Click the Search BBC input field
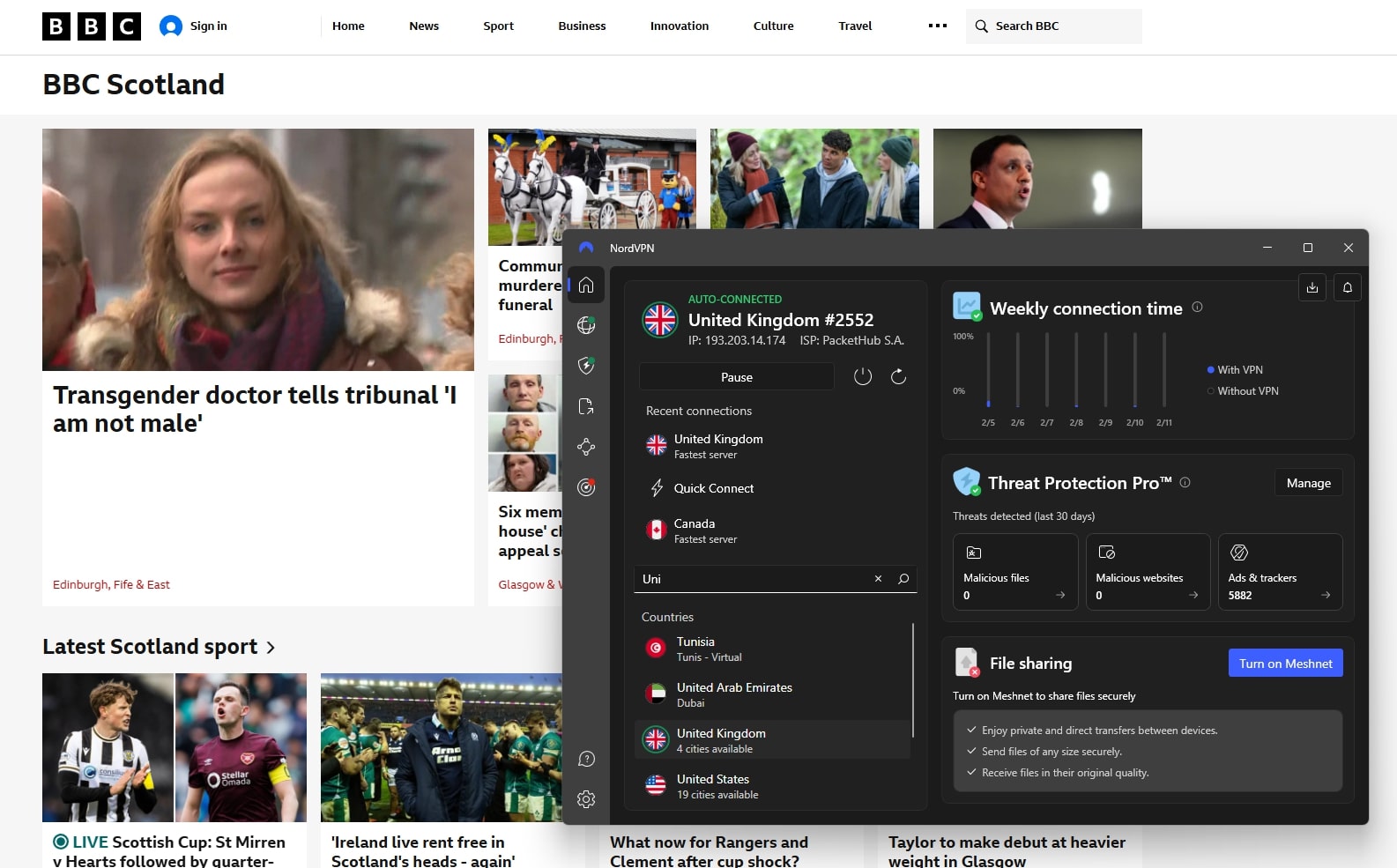 1054,26
